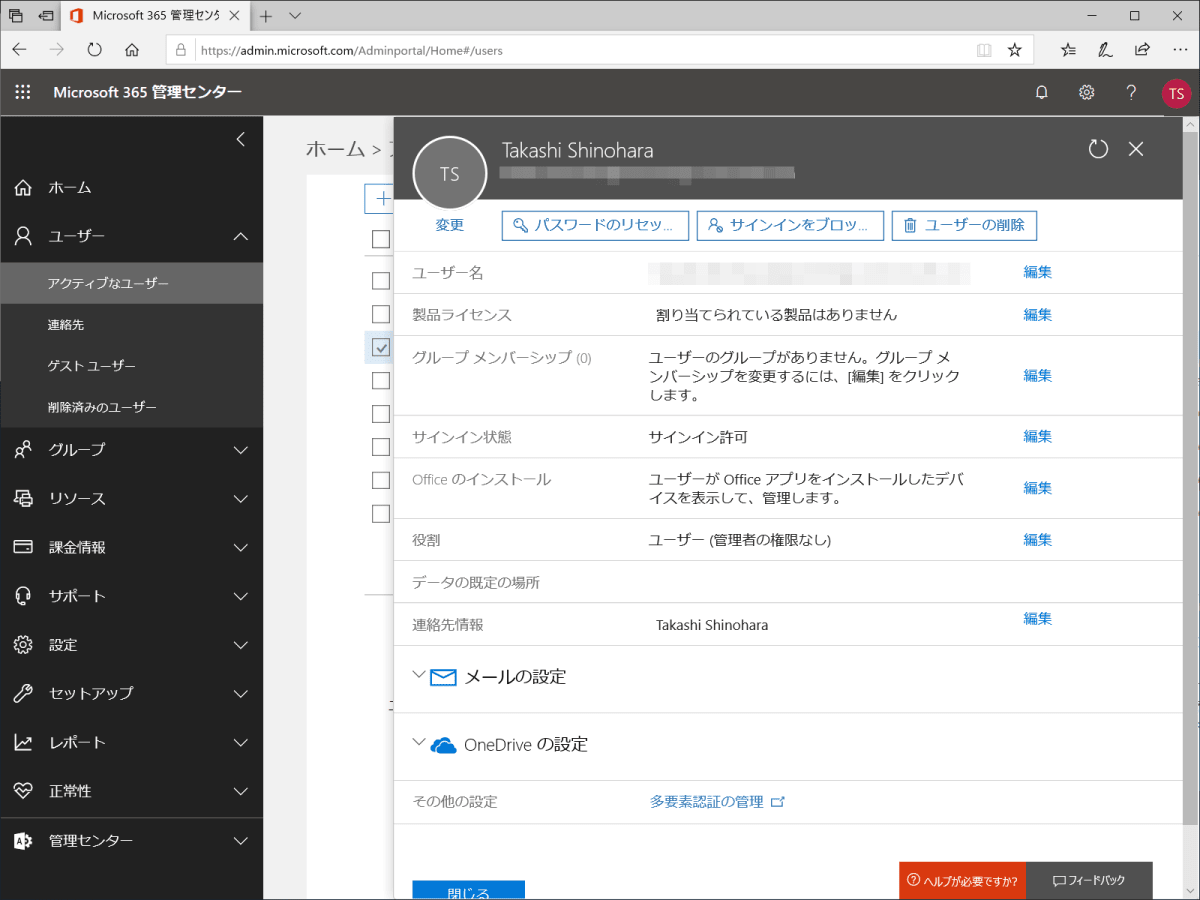Open the TS account avatar in header
The width and height of the screenshot is (1200, 900).
1175,93
